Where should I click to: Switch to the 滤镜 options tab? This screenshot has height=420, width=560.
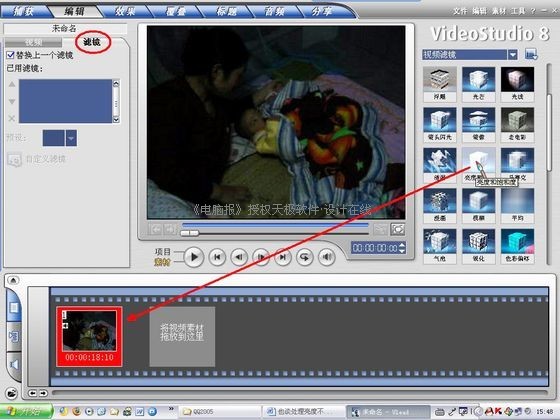(x=92, y=42)
